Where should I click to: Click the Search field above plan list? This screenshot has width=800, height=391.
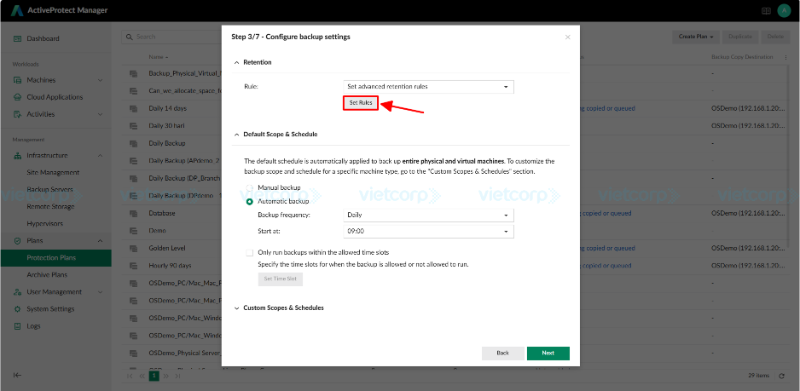click(171, 37)
